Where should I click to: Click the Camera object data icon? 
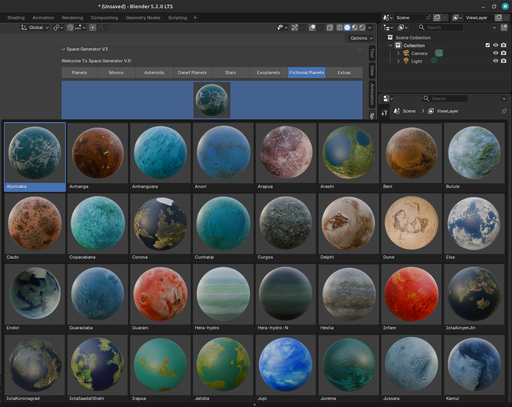point(439,53)
